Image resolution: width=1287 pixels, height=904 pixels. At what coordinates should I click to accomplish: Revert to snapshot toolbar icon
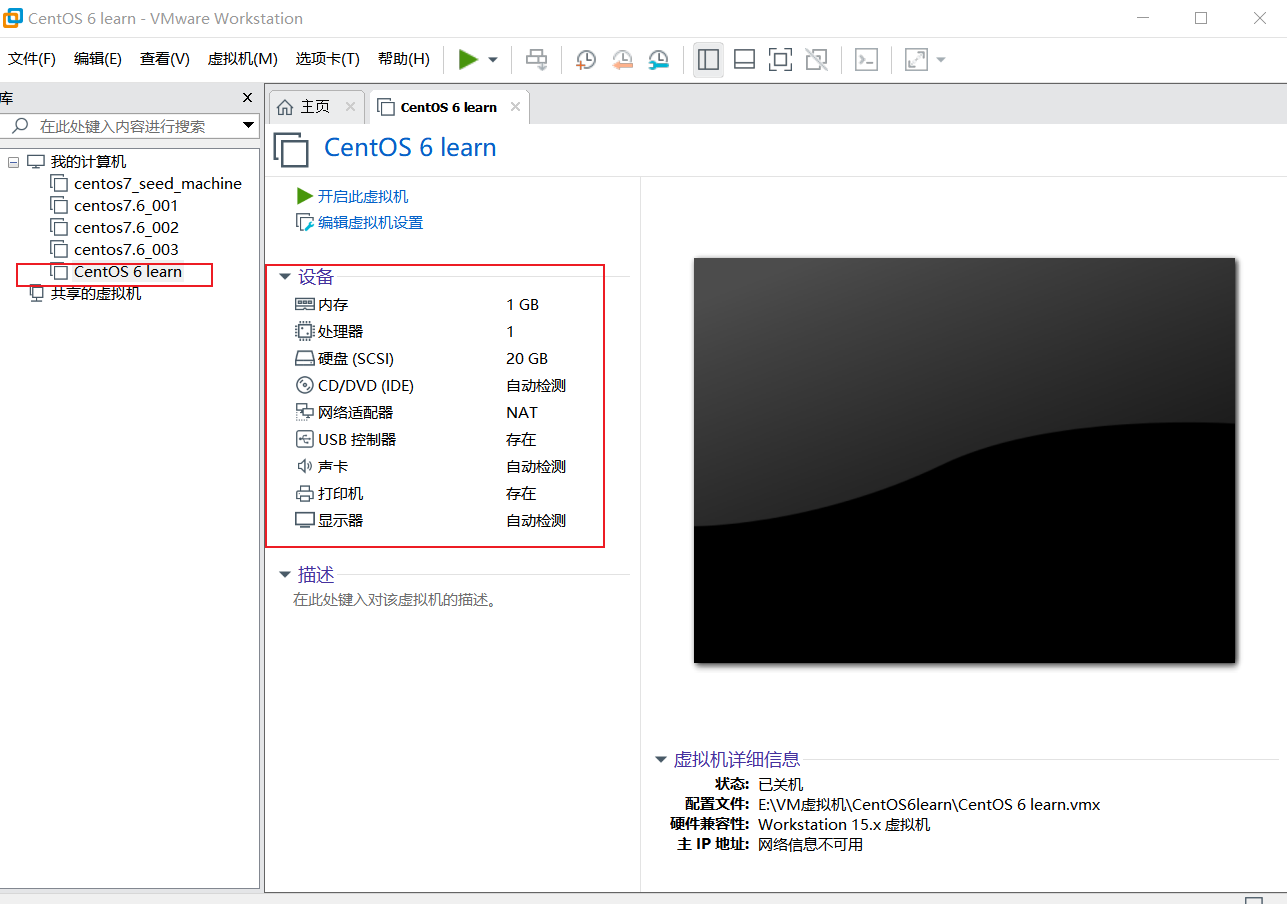click(x=622, y=60)
